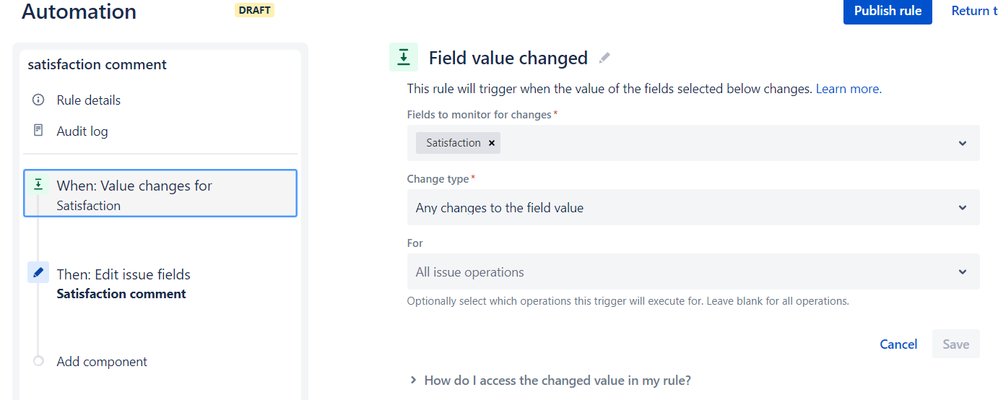Expand How do I access the changed value
The height and width of the screenshot is (400, 998).
(x=551, y=380)
